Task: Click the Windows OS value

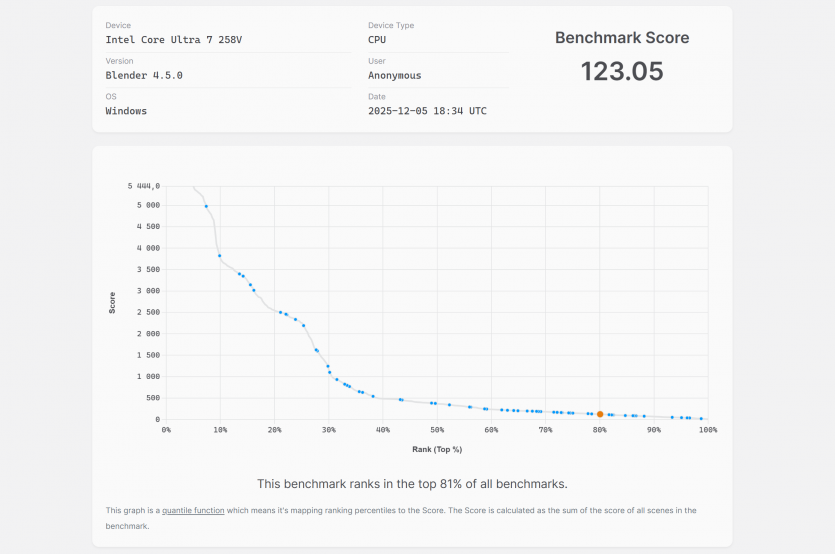Action: [126, 111]
